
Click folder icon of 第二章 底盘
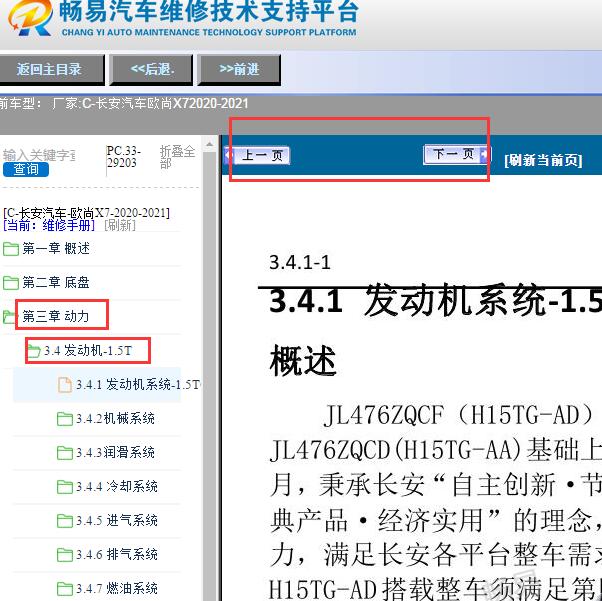point(11,283)
